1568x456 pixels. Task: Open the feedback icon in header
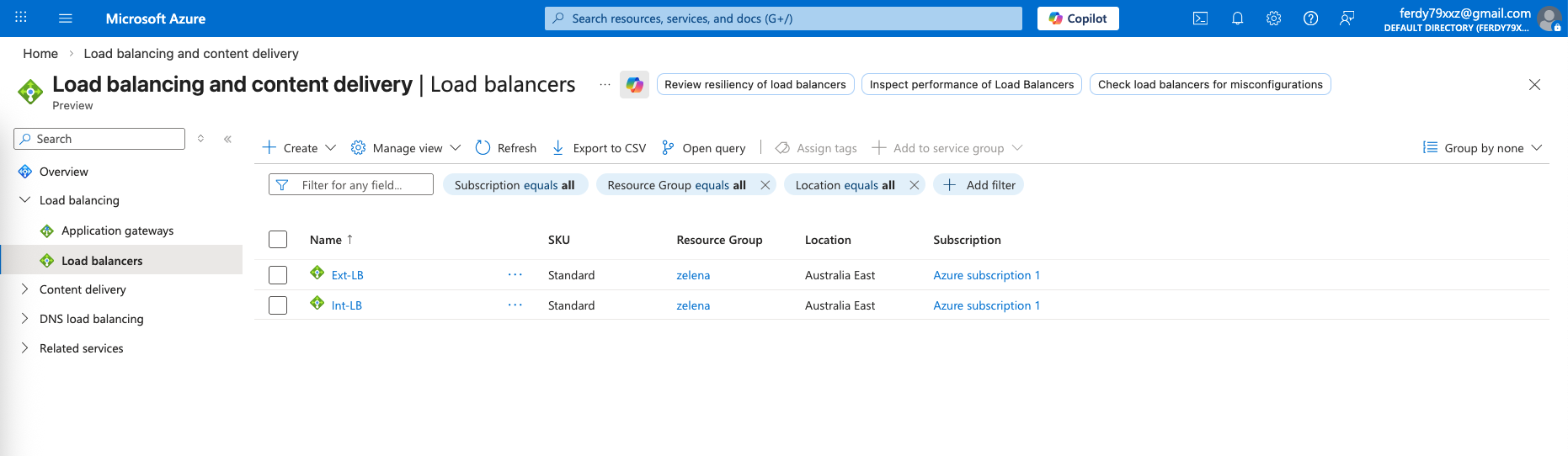(1347, 19)
